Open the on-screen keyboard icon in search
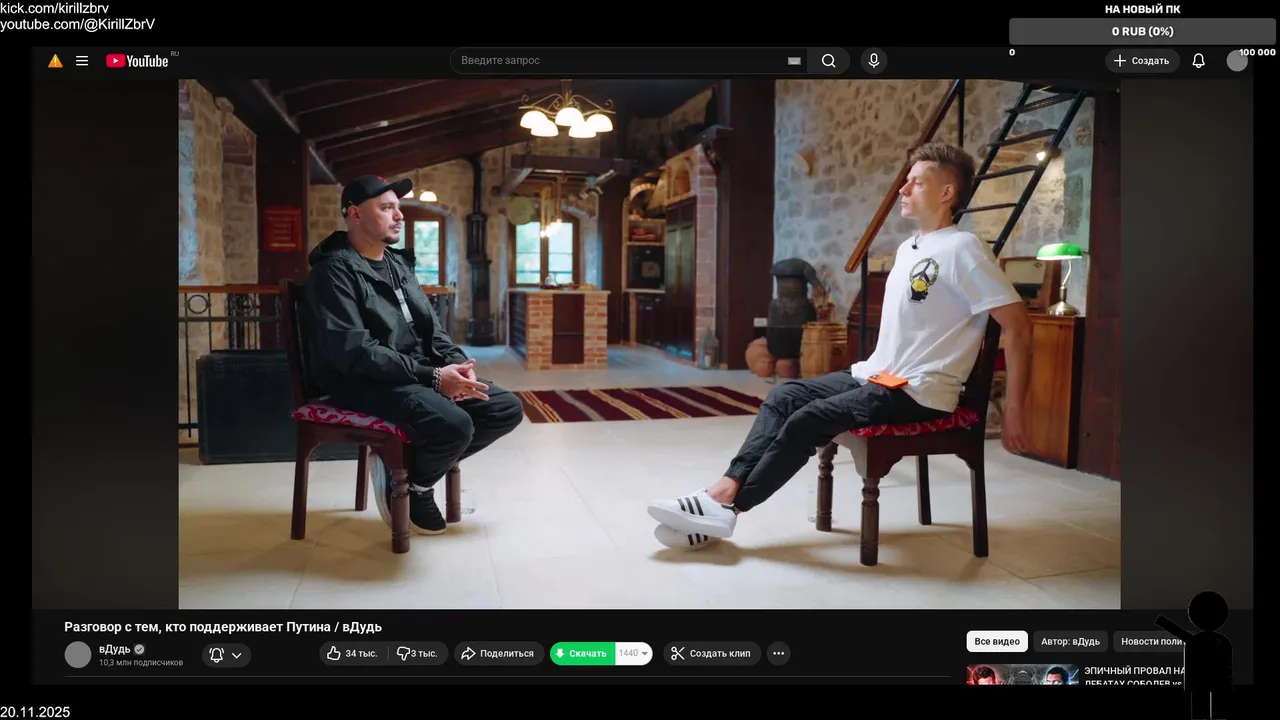This screenshot has width=1280, height=720. (x=794, y=61)
